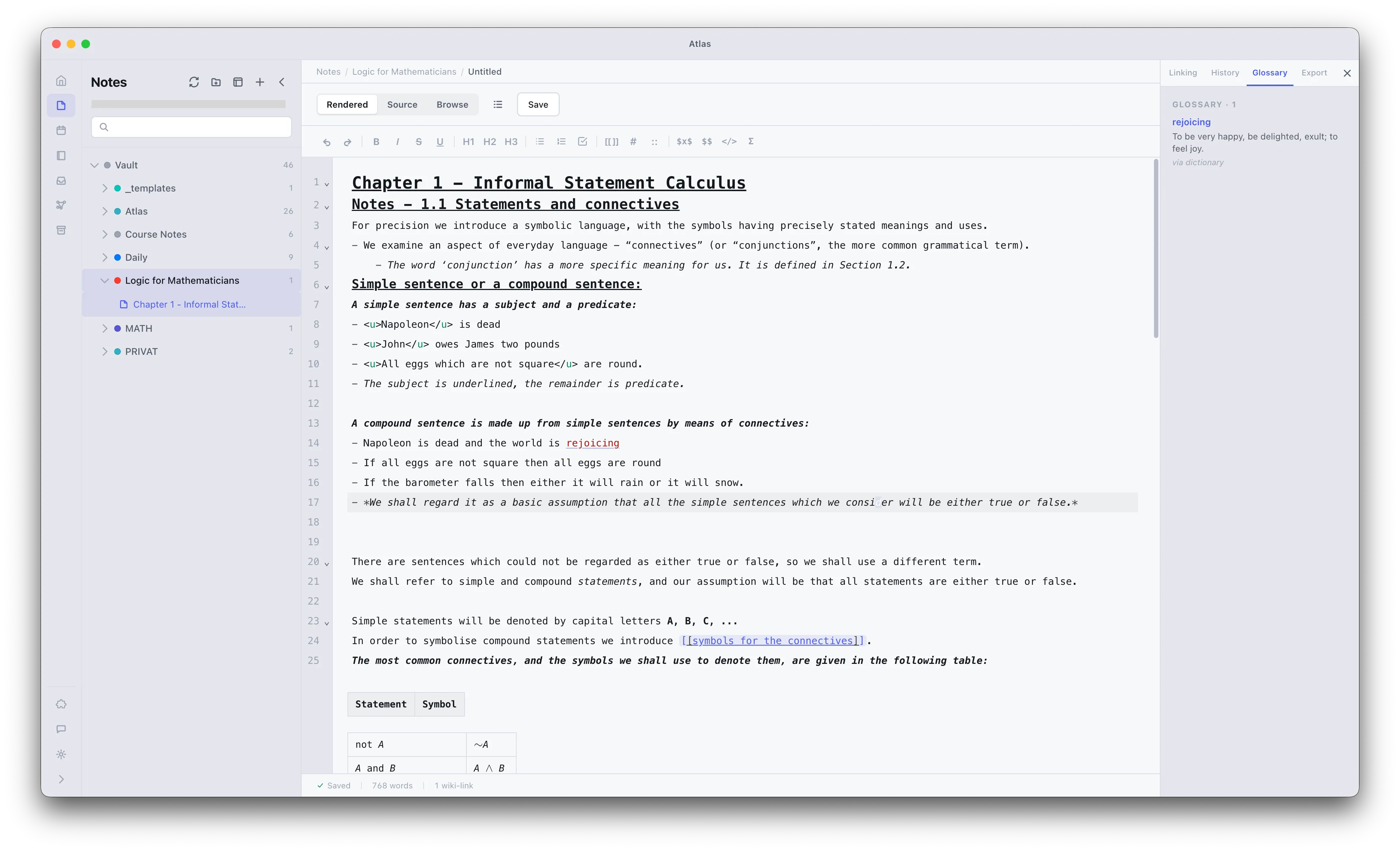Click the layout panel icon in Notes header
Viewport: 1400px width, 851px height.
click(x=238, y=82)
